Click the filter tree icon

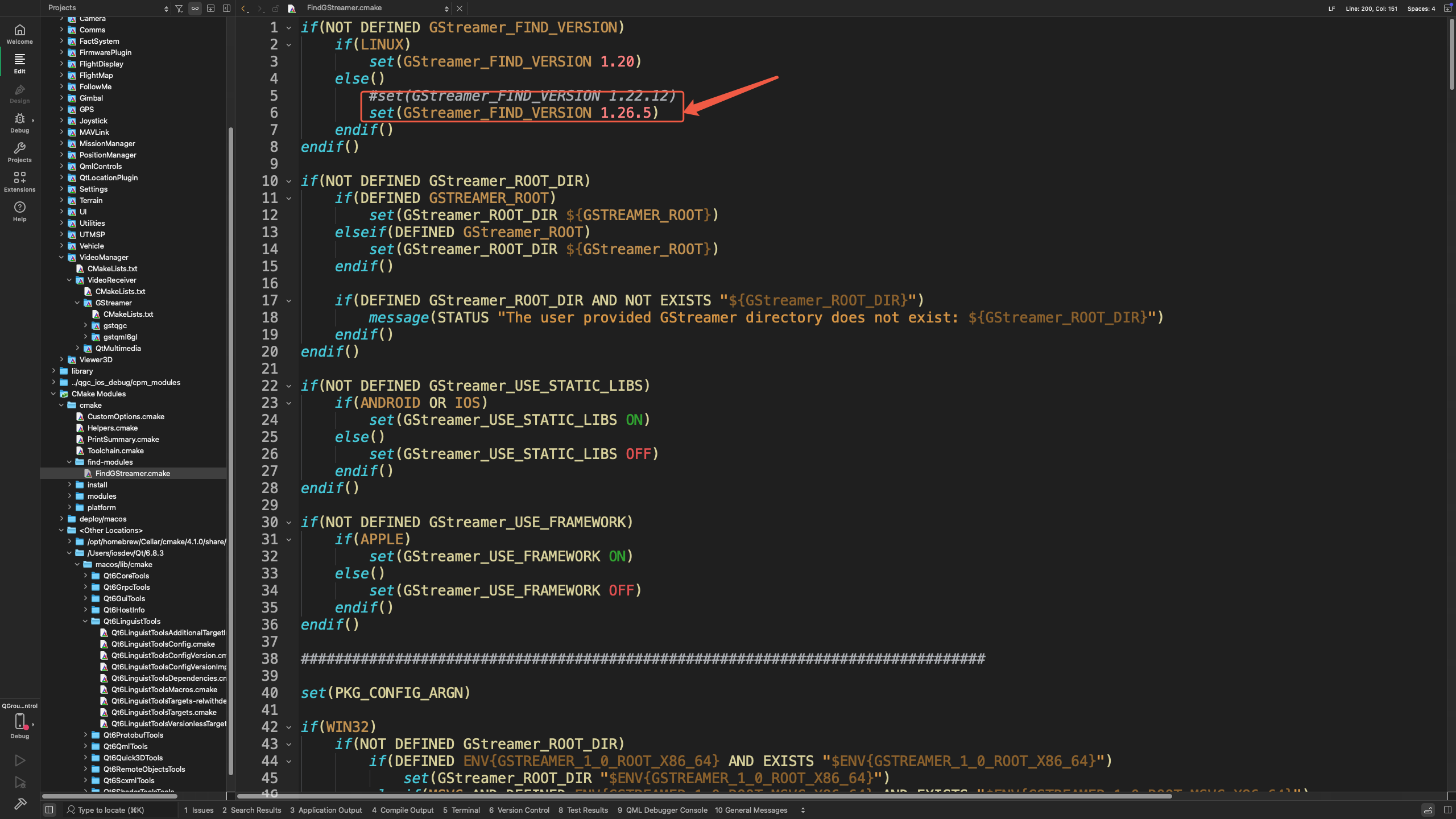(x=179, y=9)
